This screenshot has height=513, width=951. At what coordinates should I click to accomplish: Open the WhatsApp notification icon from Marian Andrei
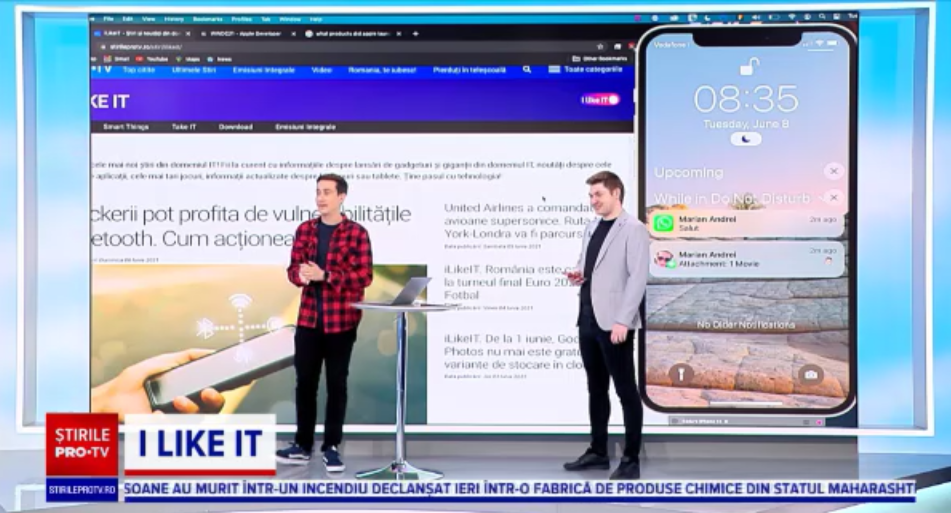click(663, 223)
